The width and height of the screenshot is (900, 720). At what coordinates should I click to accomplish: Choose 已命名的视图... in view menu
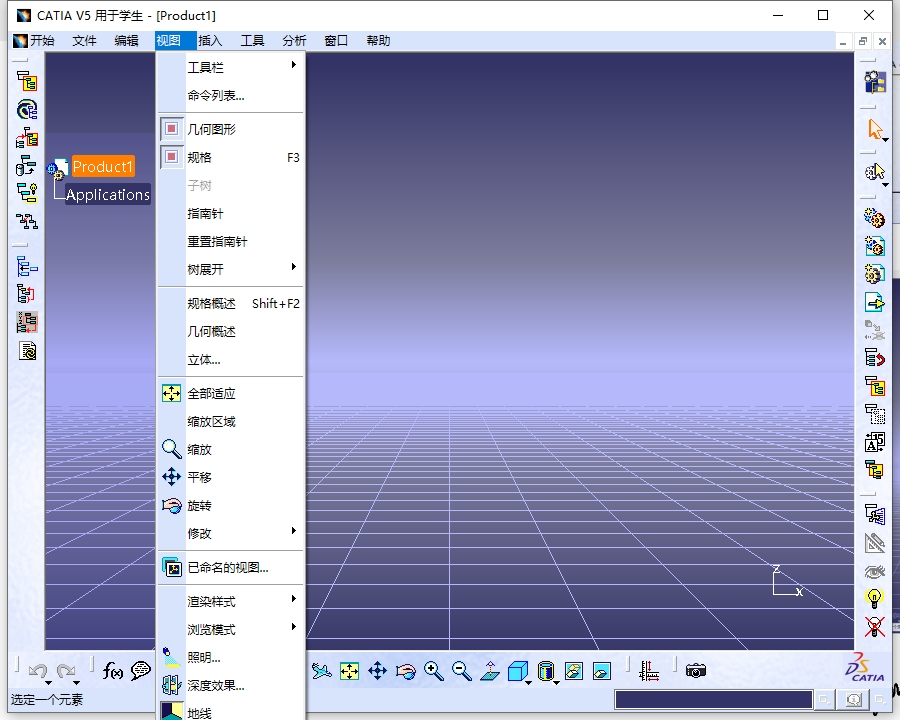[x=230, y=567]
